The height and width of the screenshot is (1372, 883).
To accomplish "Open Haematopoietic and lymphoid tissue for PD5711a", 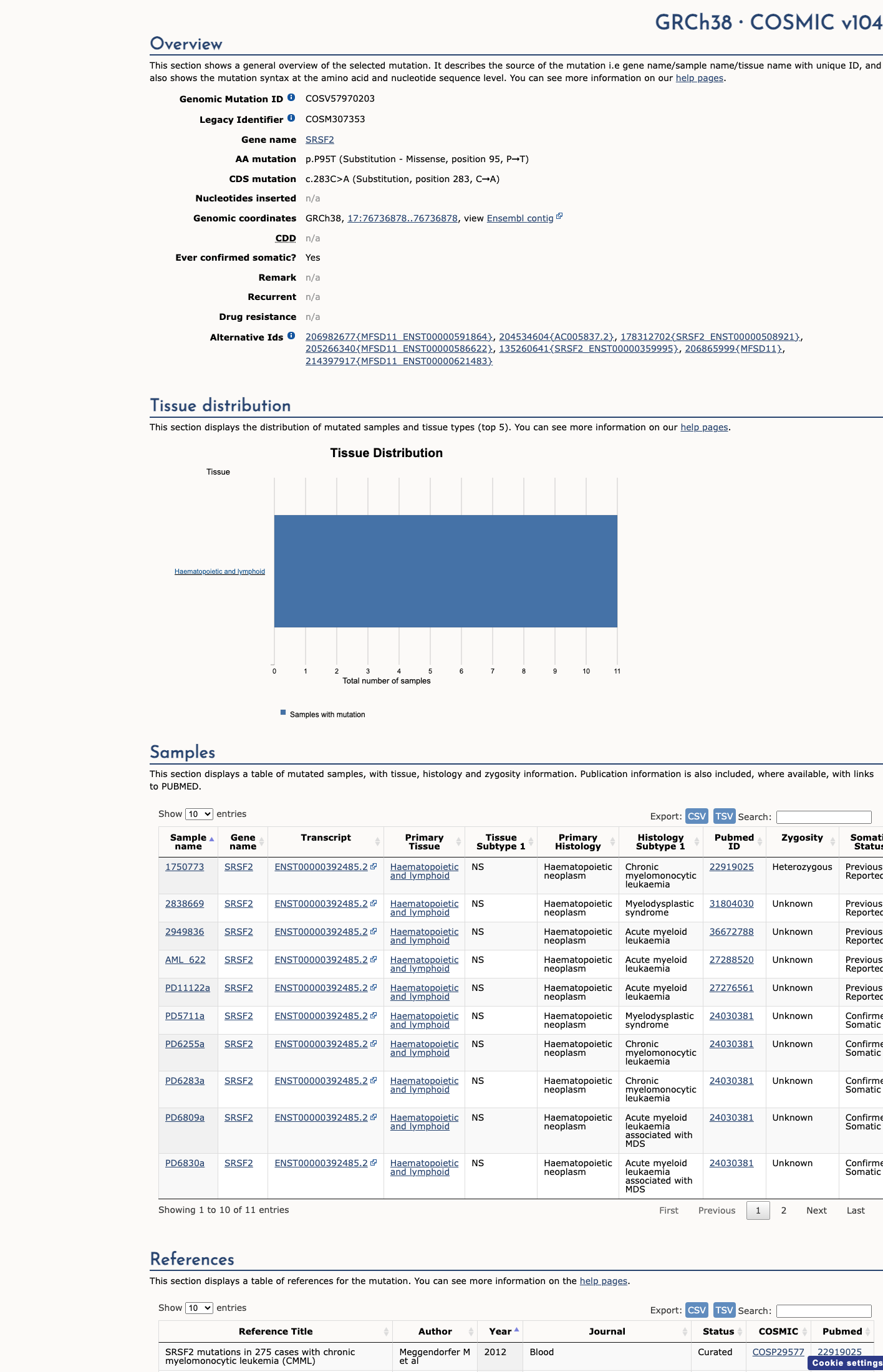I will click(424, 1020).
